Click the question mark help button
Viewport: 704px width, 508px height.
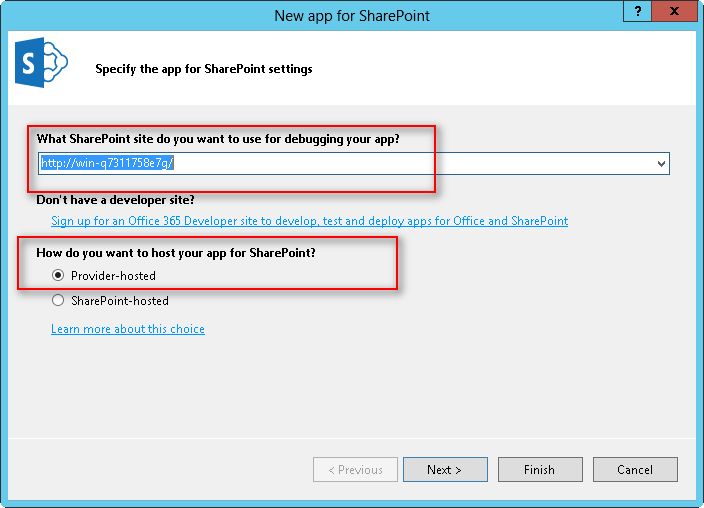coord(635,10)
